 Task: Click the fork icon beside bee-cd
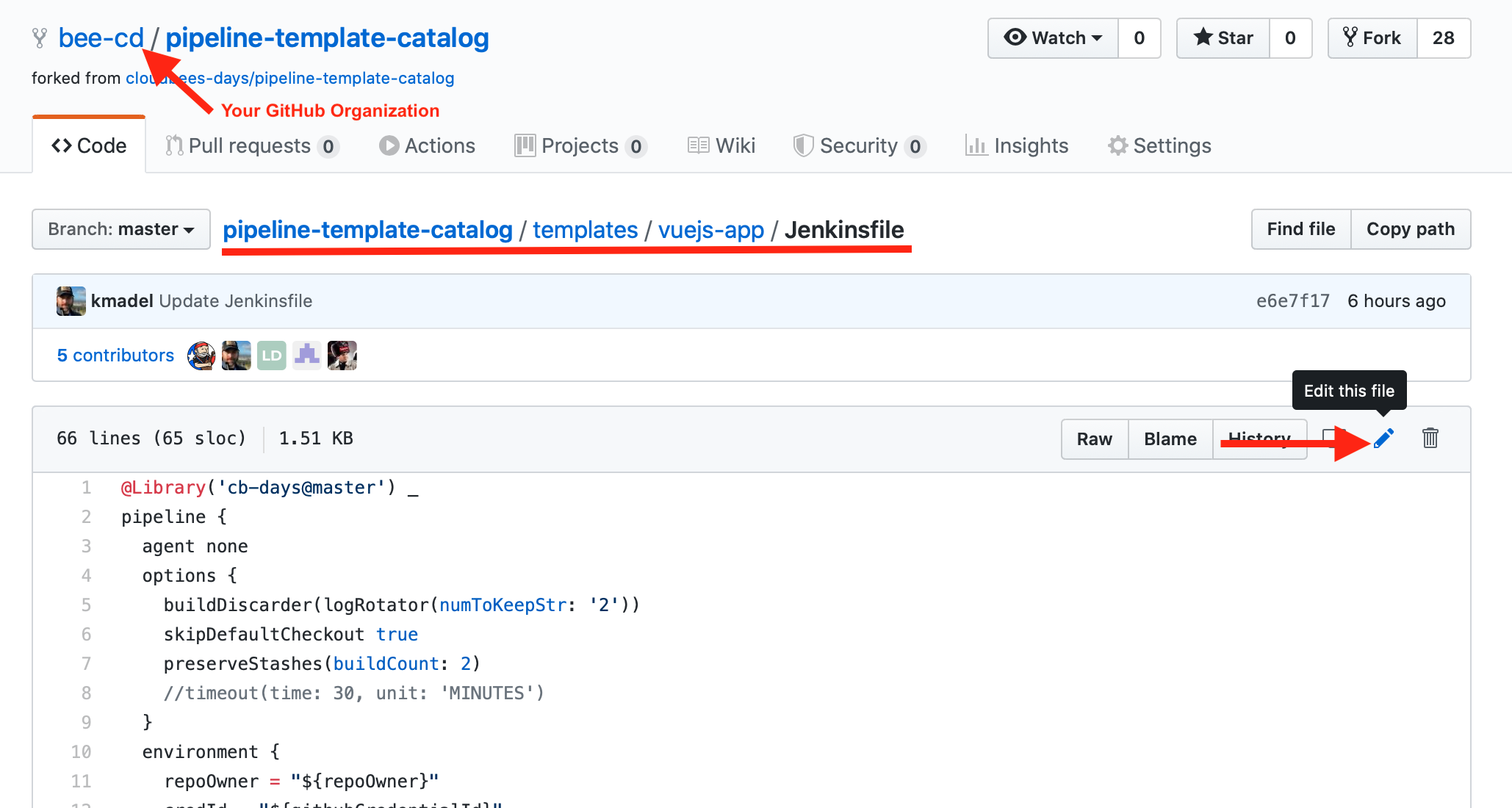click(x=40, y=38)
